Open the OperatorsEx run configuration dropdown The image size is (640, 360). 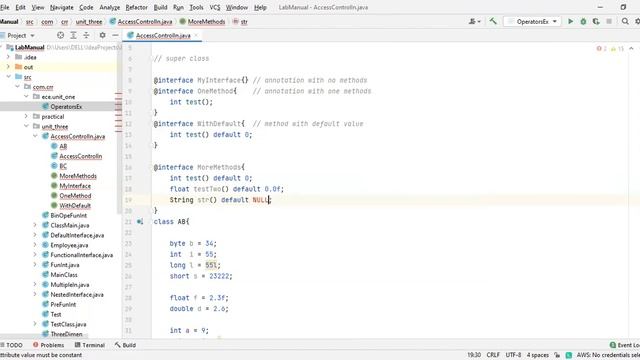pyautogui.click(x=533, y=21)
